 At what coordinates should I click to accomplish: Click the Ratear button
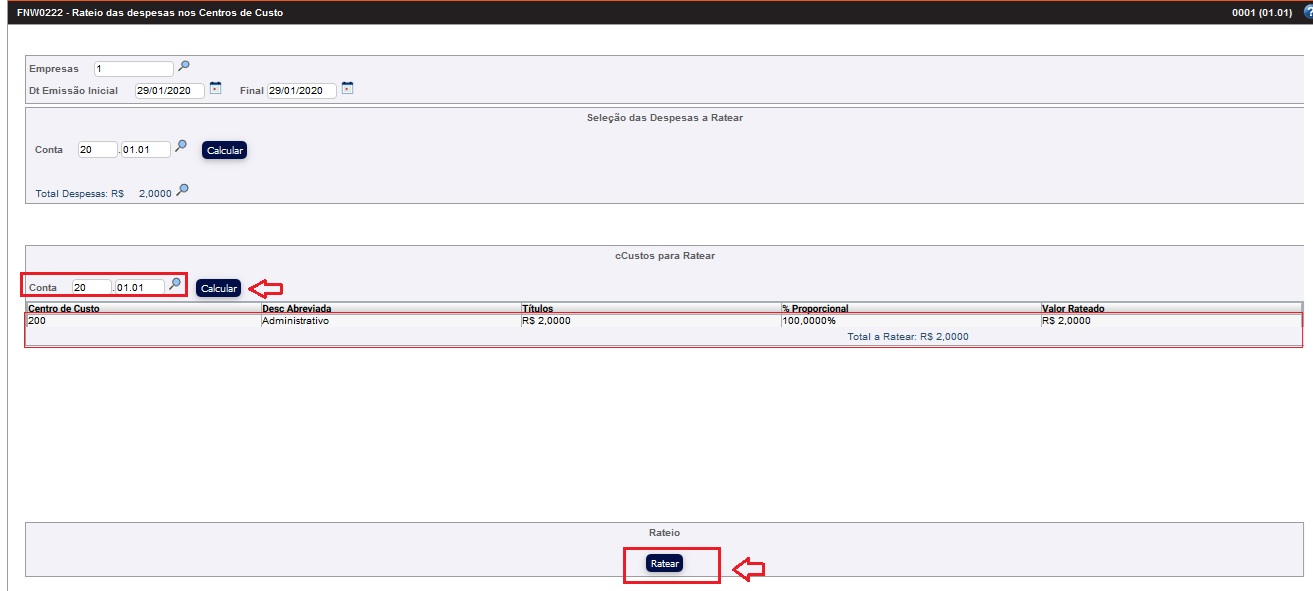point(664,564)
